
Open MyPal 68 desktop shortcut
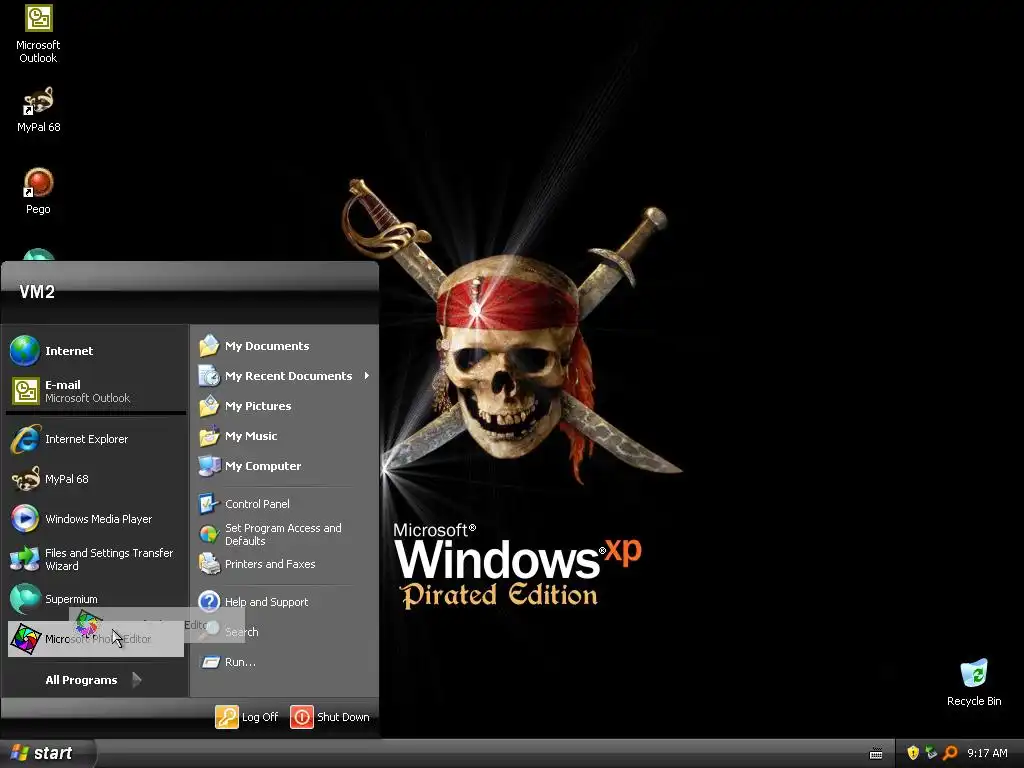pos(38,109)
